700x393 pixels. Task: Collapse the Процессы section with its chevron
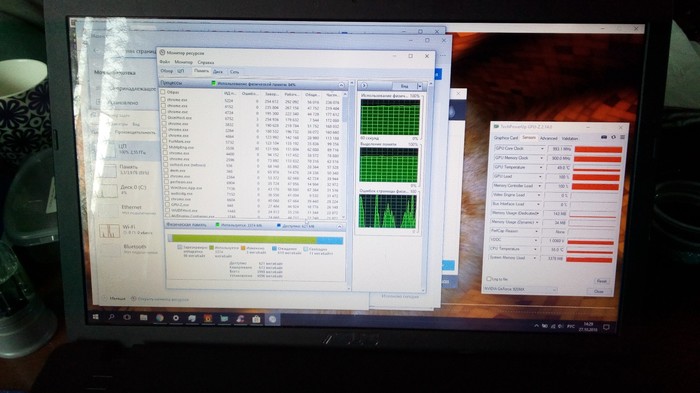(x=342, y=85)
